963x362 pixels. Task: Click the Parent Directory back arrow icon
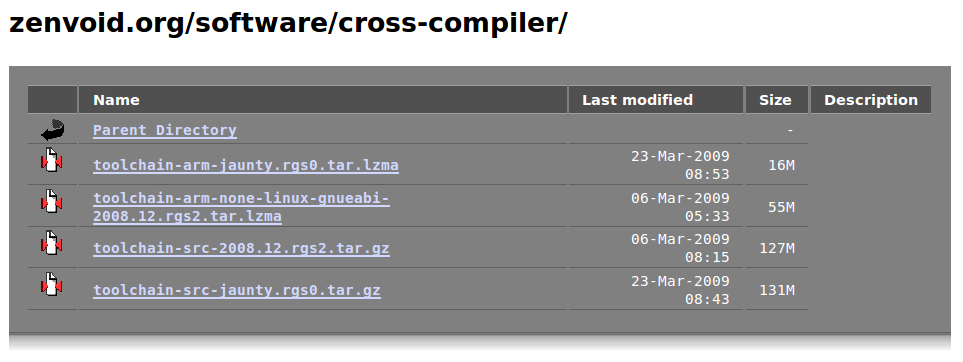pos(52,130)
